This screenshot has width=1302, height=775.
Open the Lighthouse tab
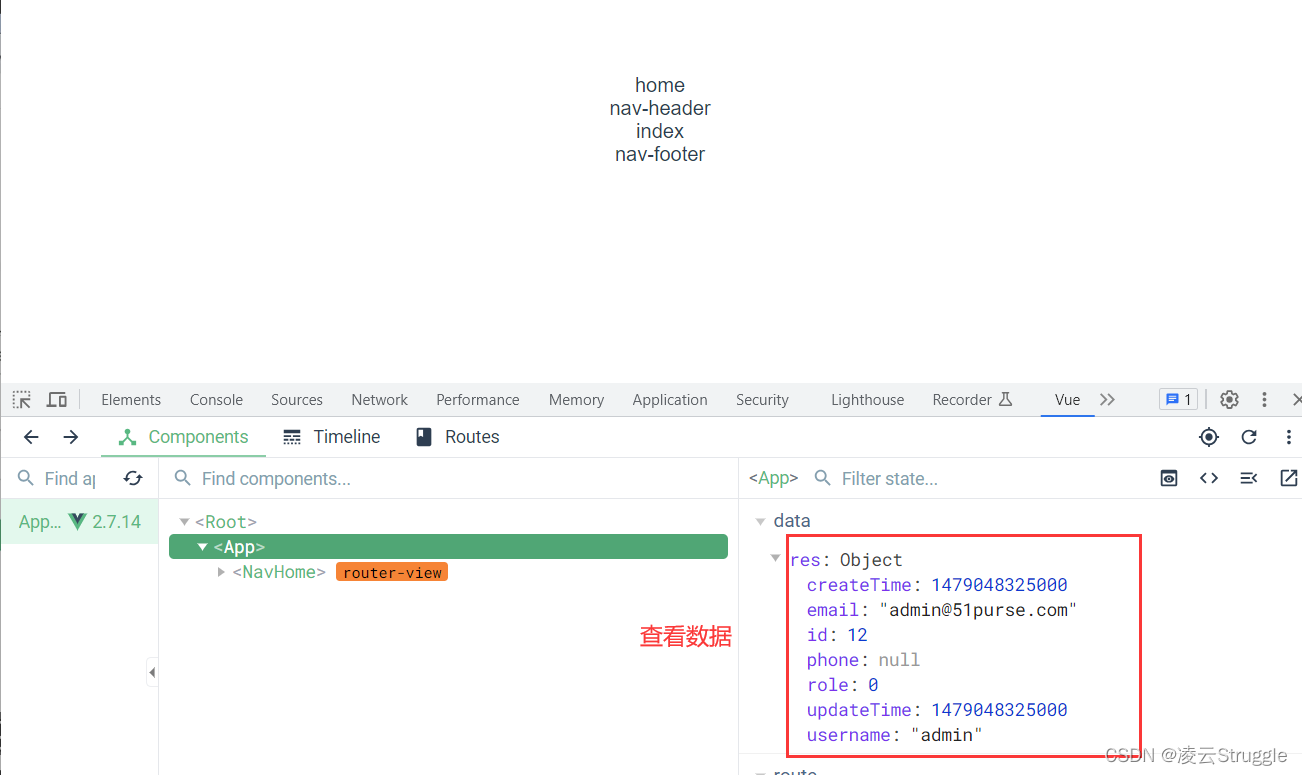[867, 399]
